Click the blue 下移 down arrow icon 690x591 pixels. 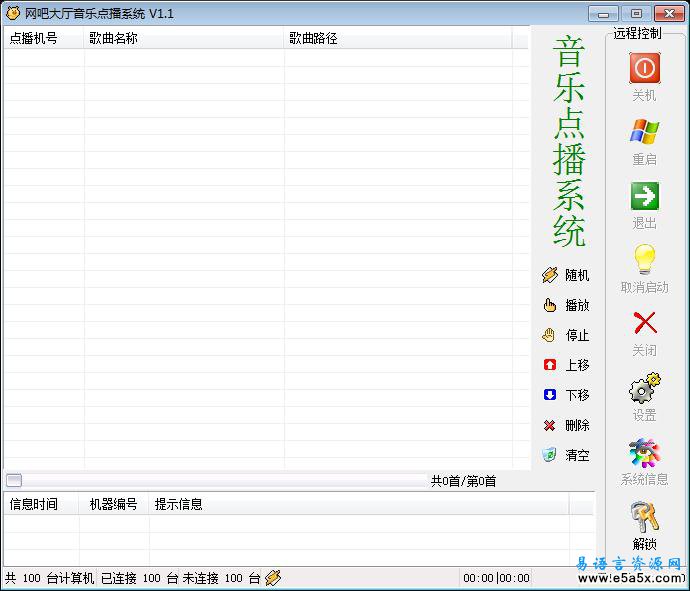point(550,395)
